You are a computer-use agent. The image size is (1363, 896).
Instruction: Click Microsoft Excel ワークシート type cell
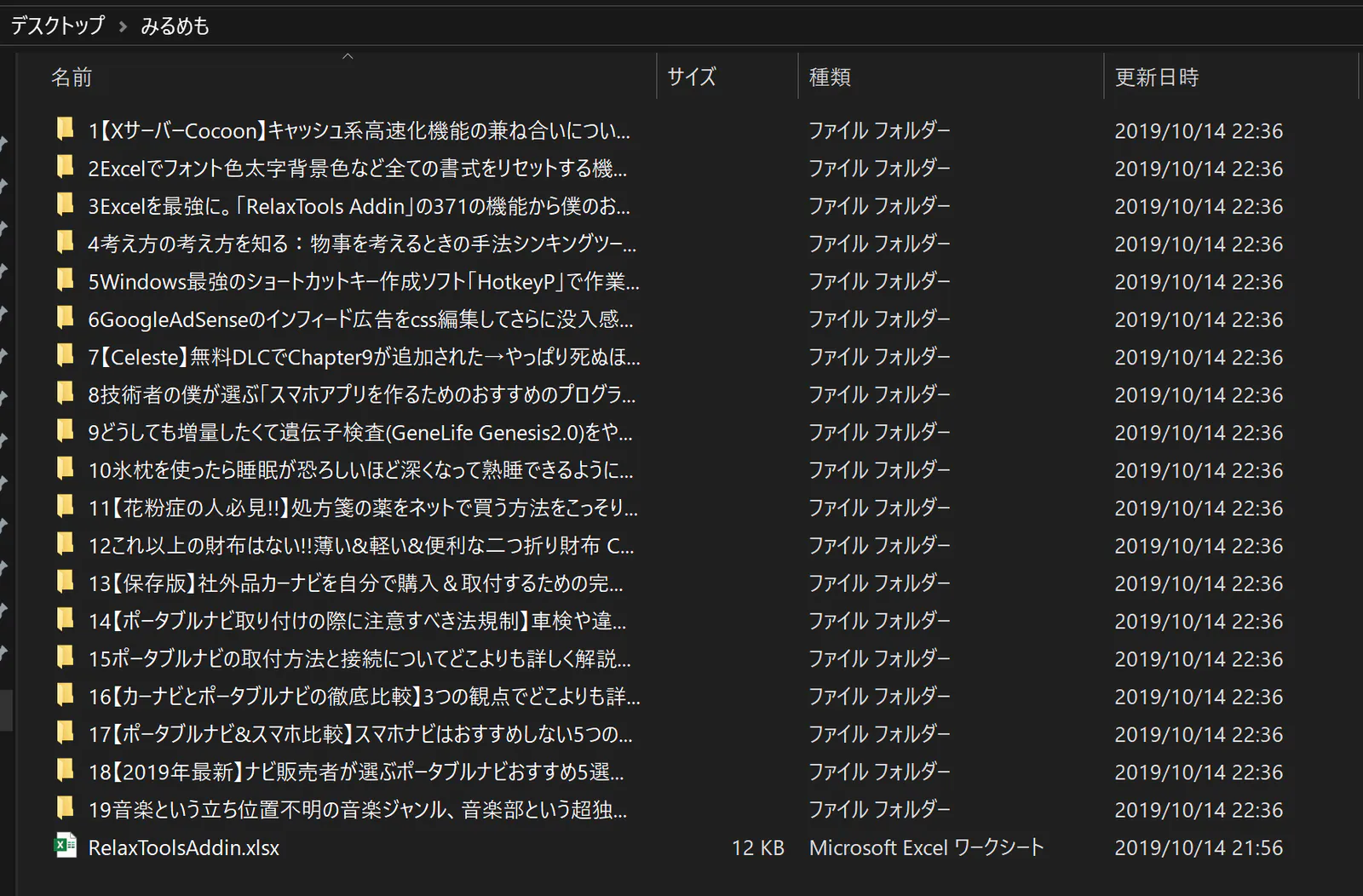coord(926,847)
